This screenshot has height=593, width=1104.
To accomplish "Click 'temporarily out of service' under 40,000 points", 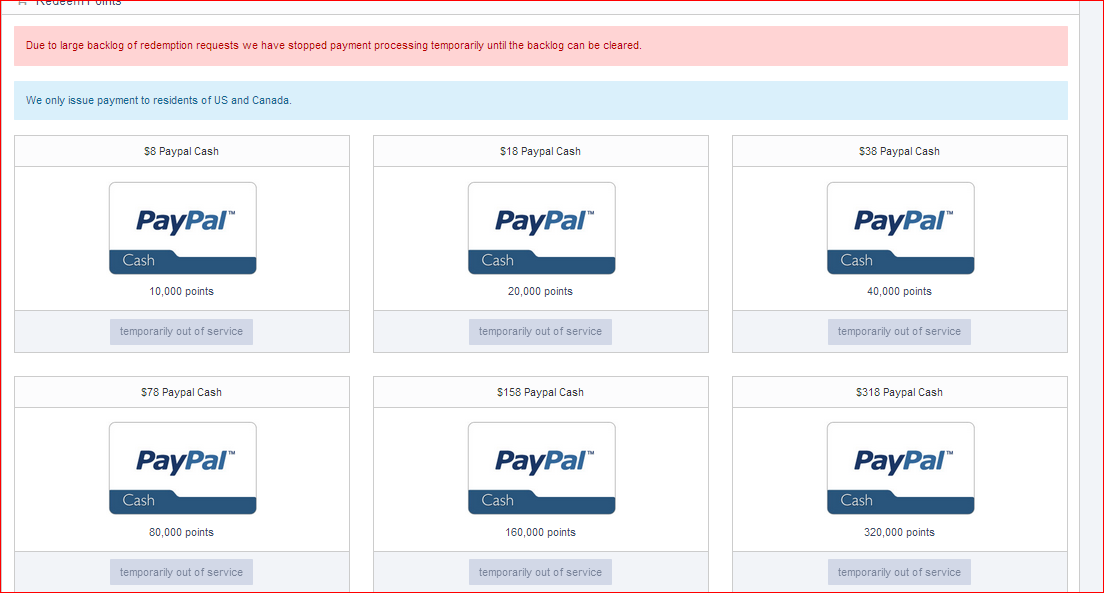I will [x=899, y=332].
